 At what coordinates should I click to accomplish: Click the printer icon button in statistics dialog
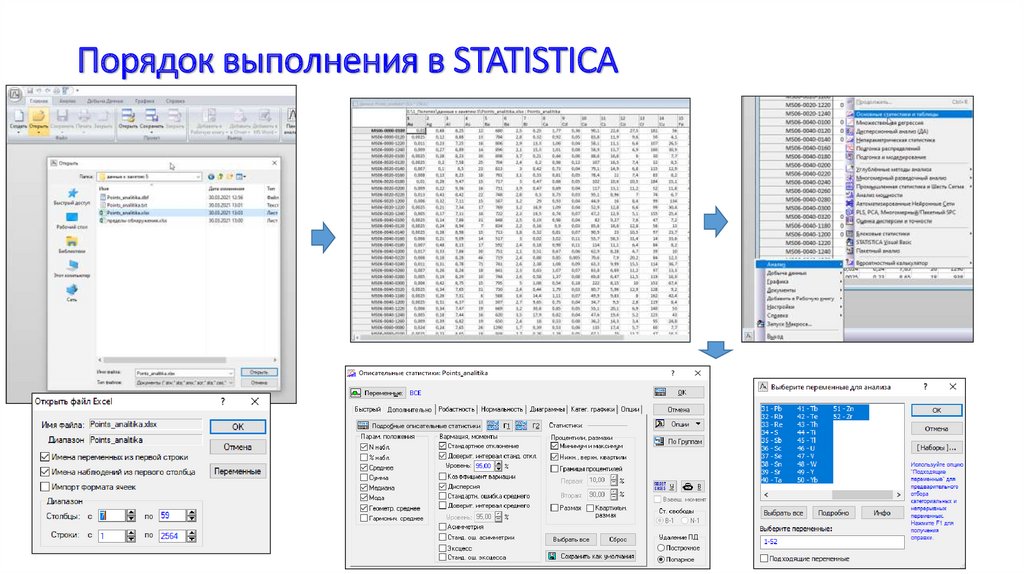point(691,486)
